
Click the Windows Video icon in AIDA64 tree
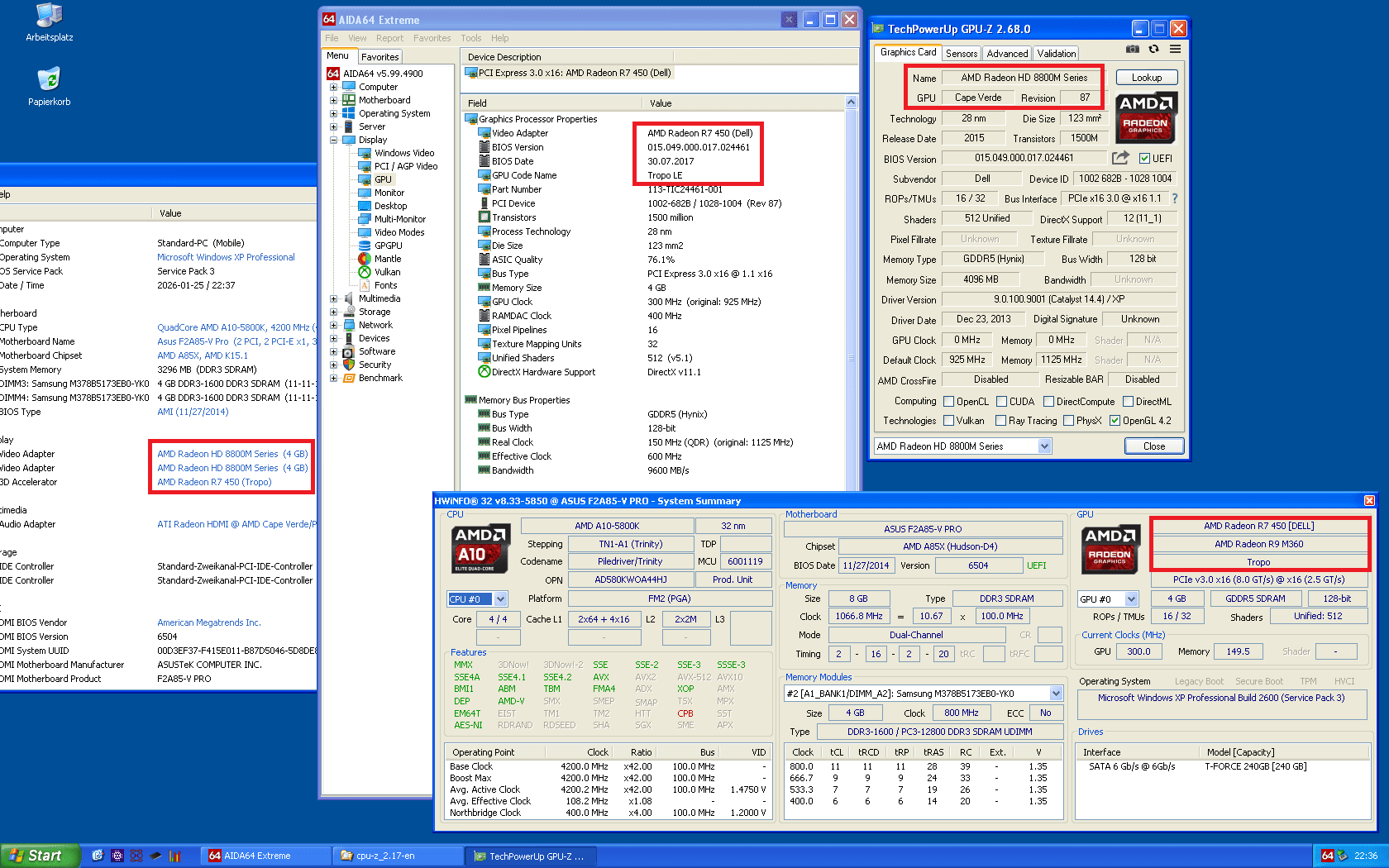[x=365, y=153]
